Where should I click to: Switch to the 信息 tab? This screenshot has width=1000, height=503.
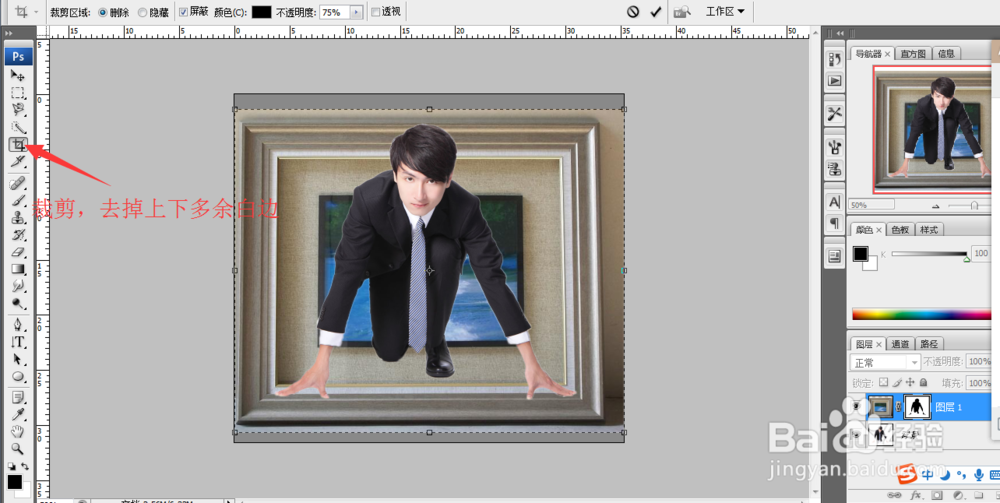(946, 54)
